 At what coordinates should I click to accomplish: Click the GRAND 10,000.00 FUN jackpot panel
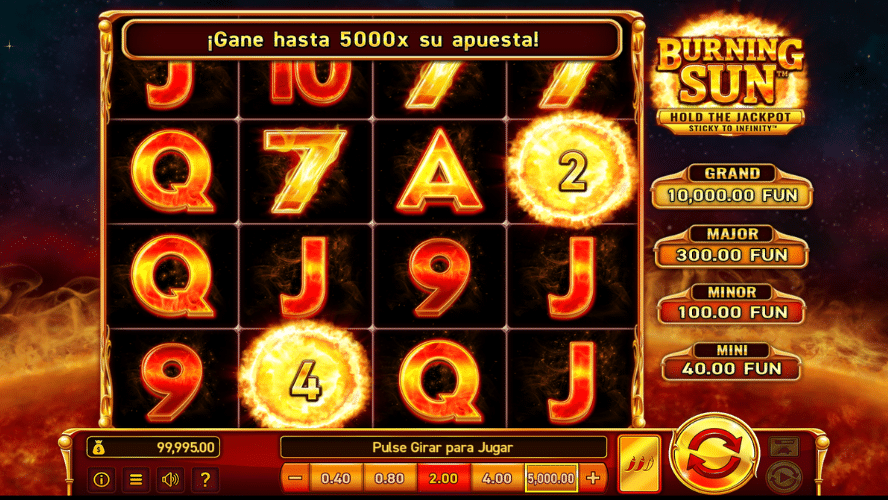pos(732,187)
